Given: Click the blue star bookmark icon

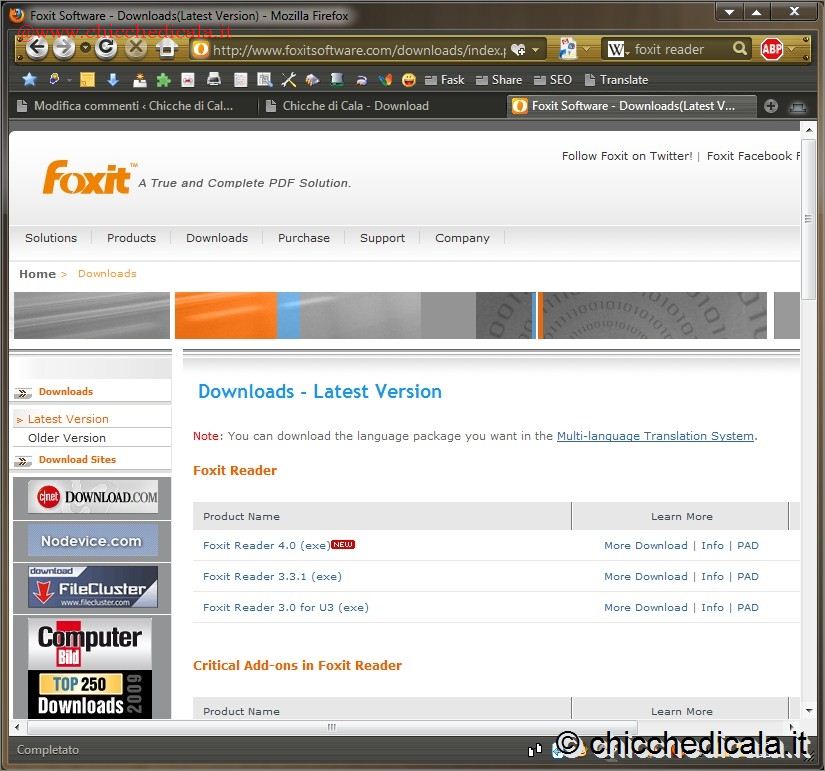Looking at the screenshot, I should [29, 80].
